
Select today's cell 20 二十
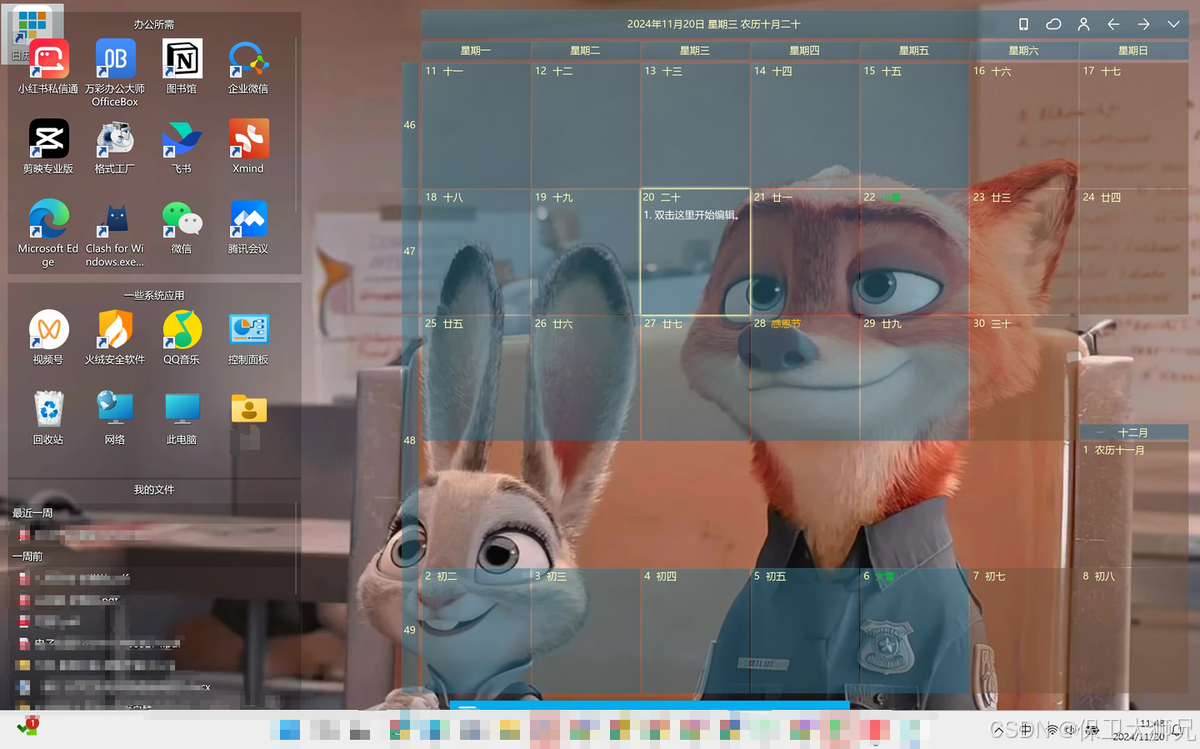[x=695, y=252]
